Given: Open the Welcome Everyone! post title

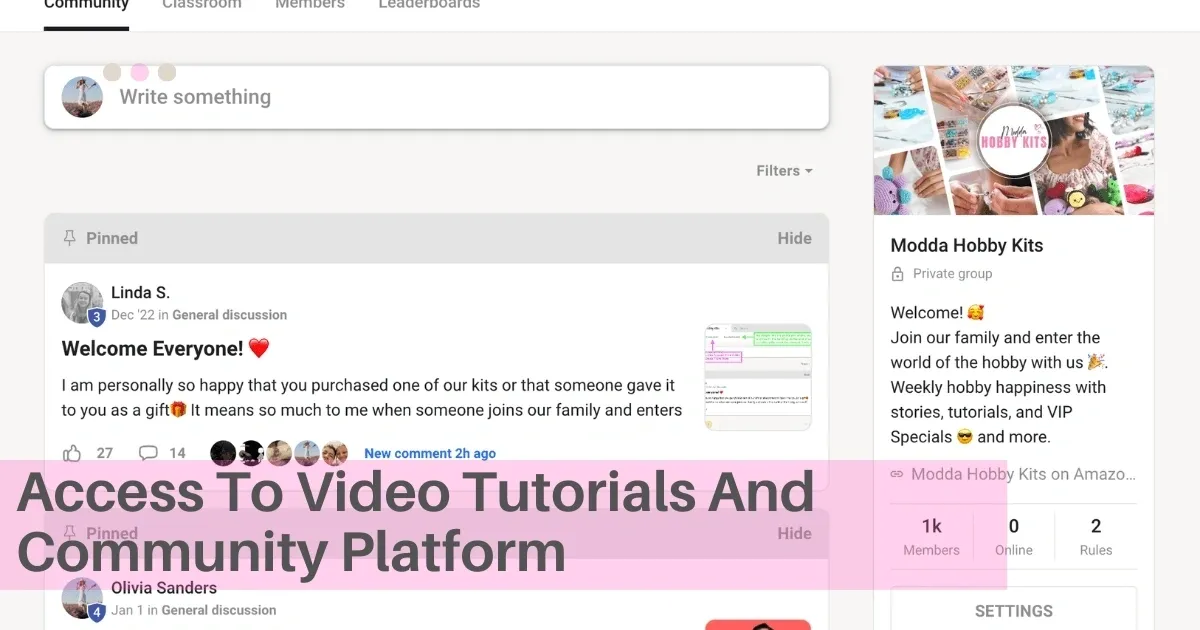Looking at the screenshot, I should click(166, 349).
